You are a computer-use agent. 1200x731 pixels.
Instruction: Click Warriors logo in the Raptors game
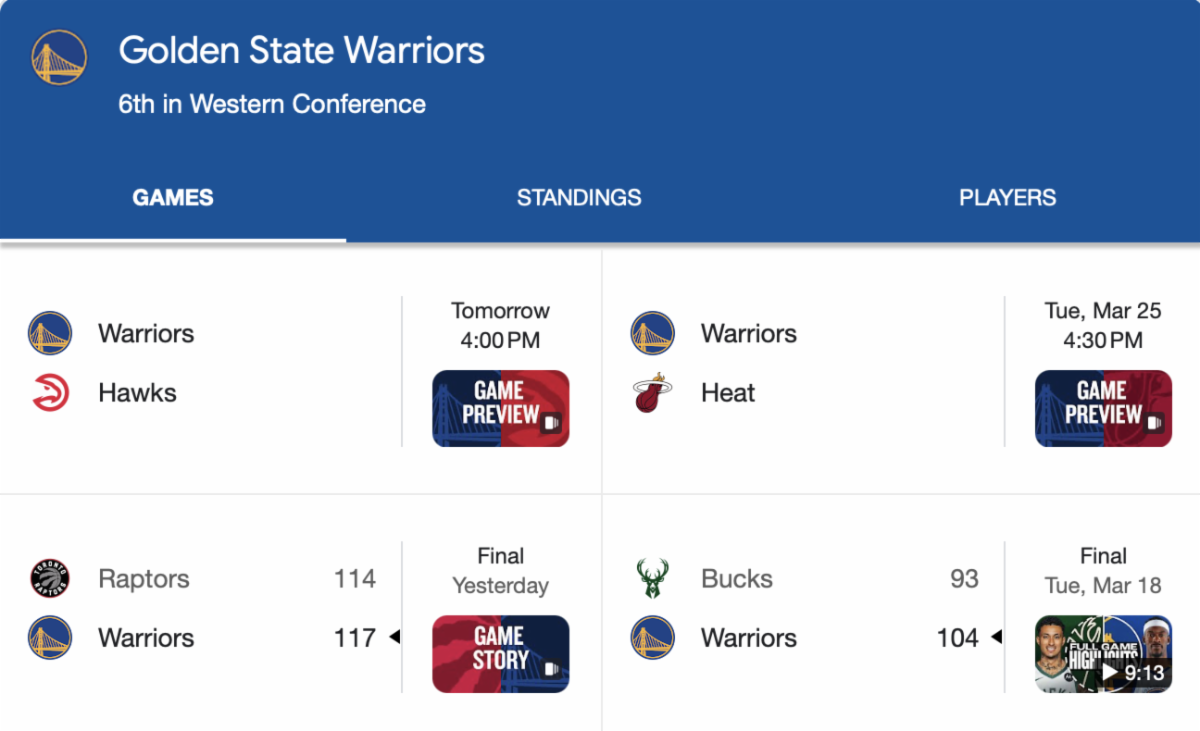pos(50,637)
